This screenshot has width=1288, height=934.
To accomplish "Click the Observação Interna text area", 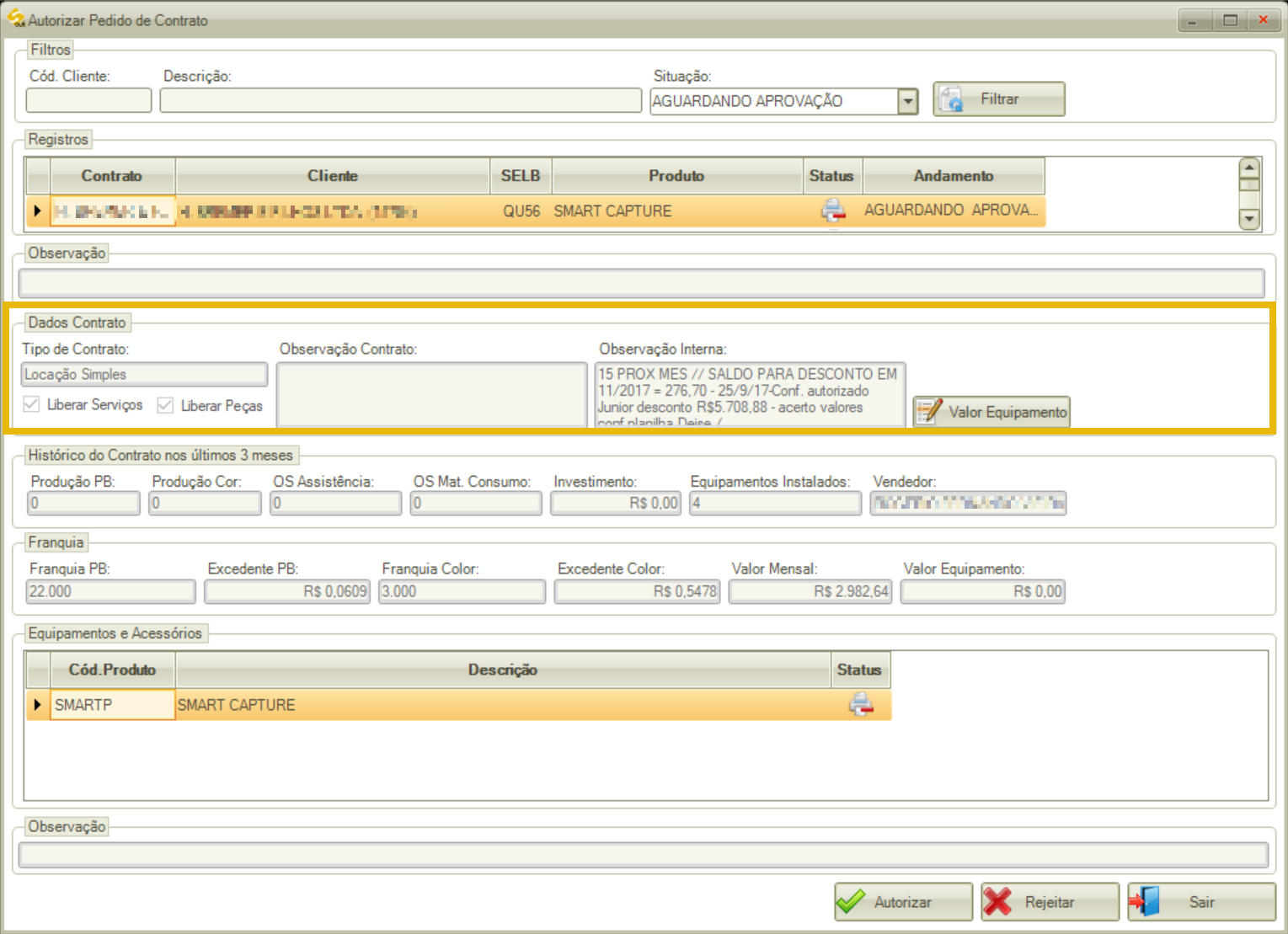I will pos(750,394).
